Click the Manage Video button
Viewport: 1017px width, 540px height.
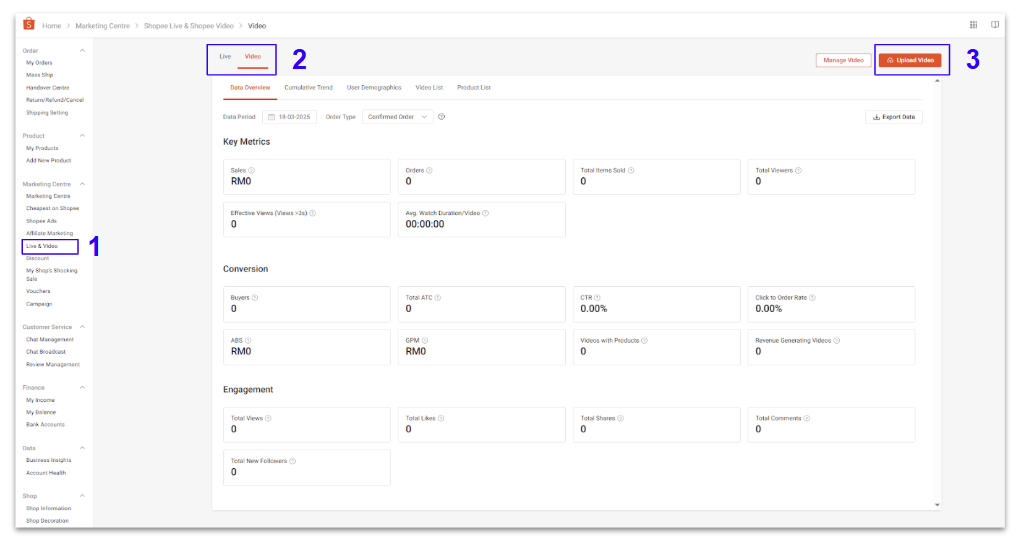click(843, 60)
